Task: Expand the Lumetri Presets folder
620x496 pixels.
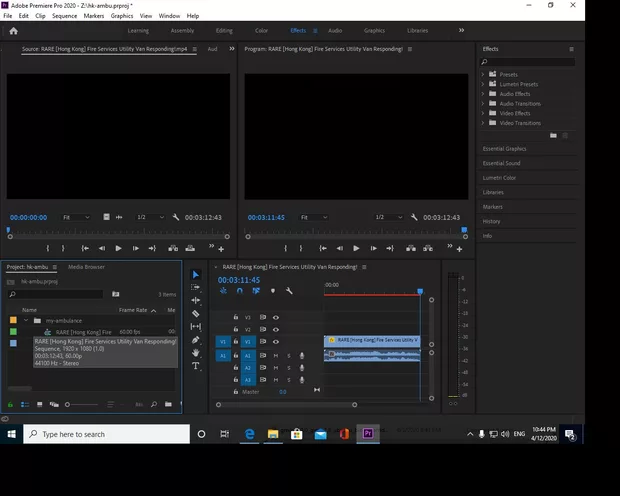Action: [483, 84]
